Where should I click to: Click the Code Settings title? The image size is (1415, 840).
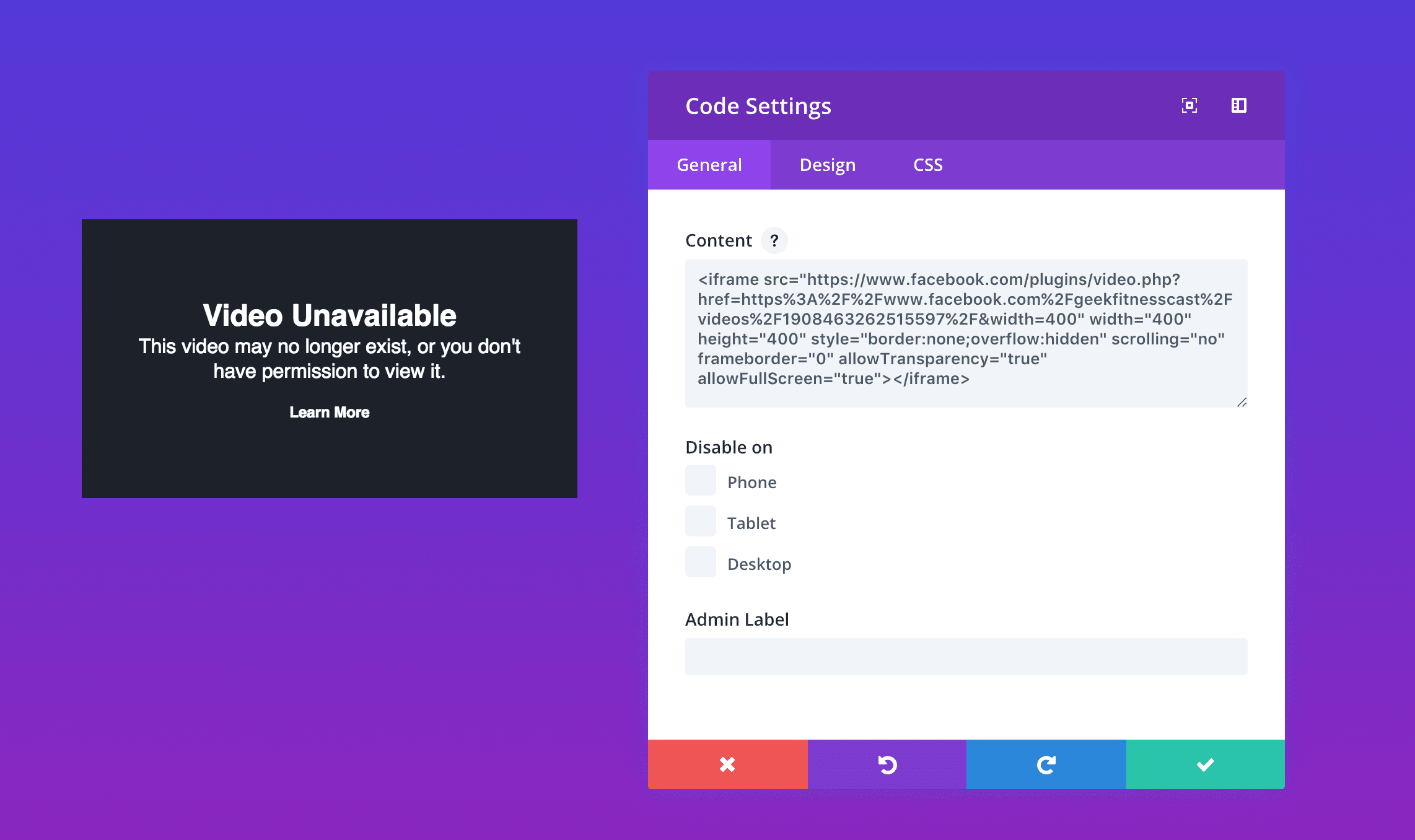[758, 106]
